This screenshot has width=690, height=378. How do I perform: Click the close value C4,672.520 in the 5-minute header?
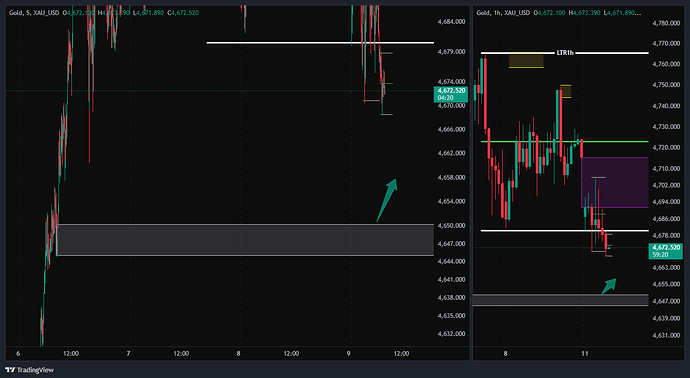[x=183, y=13]
